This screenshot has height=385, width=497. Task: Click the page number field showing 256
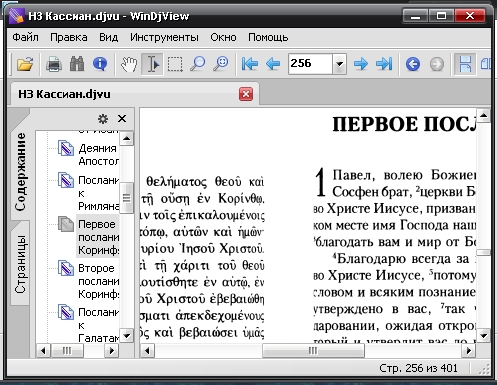pos(310,63)
